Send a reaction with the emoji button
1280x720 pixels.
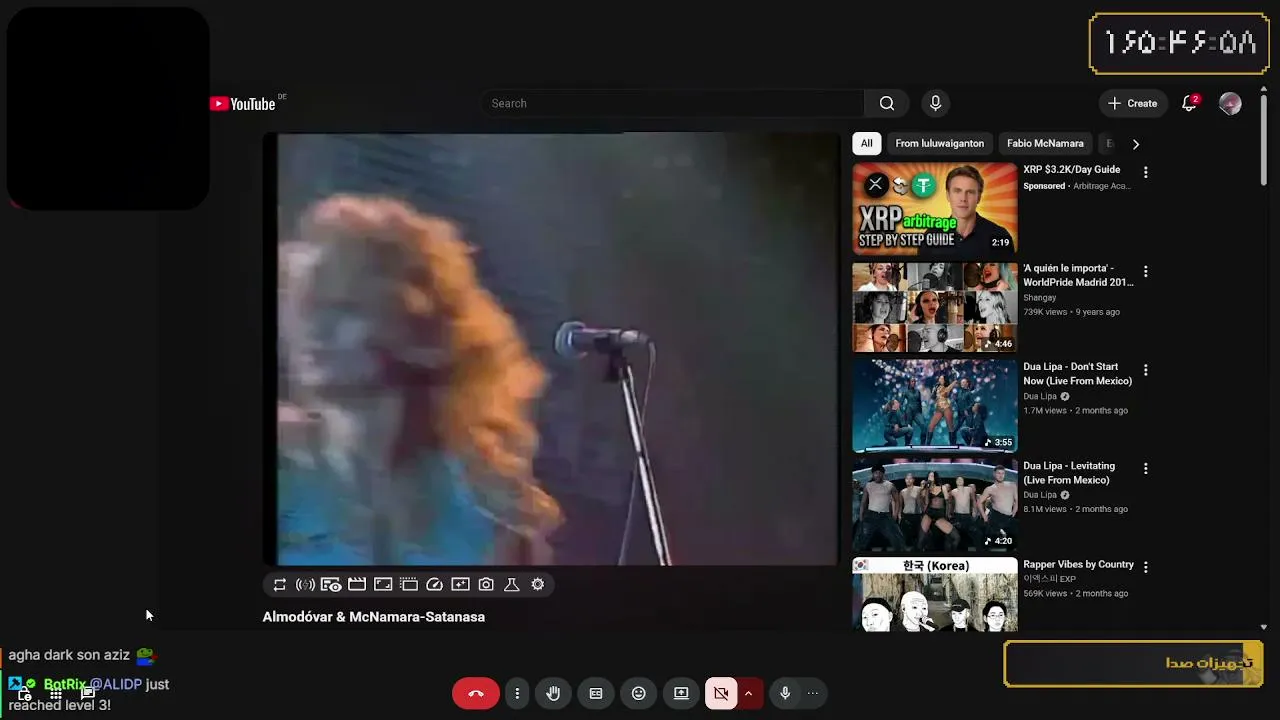pos(639,693)
